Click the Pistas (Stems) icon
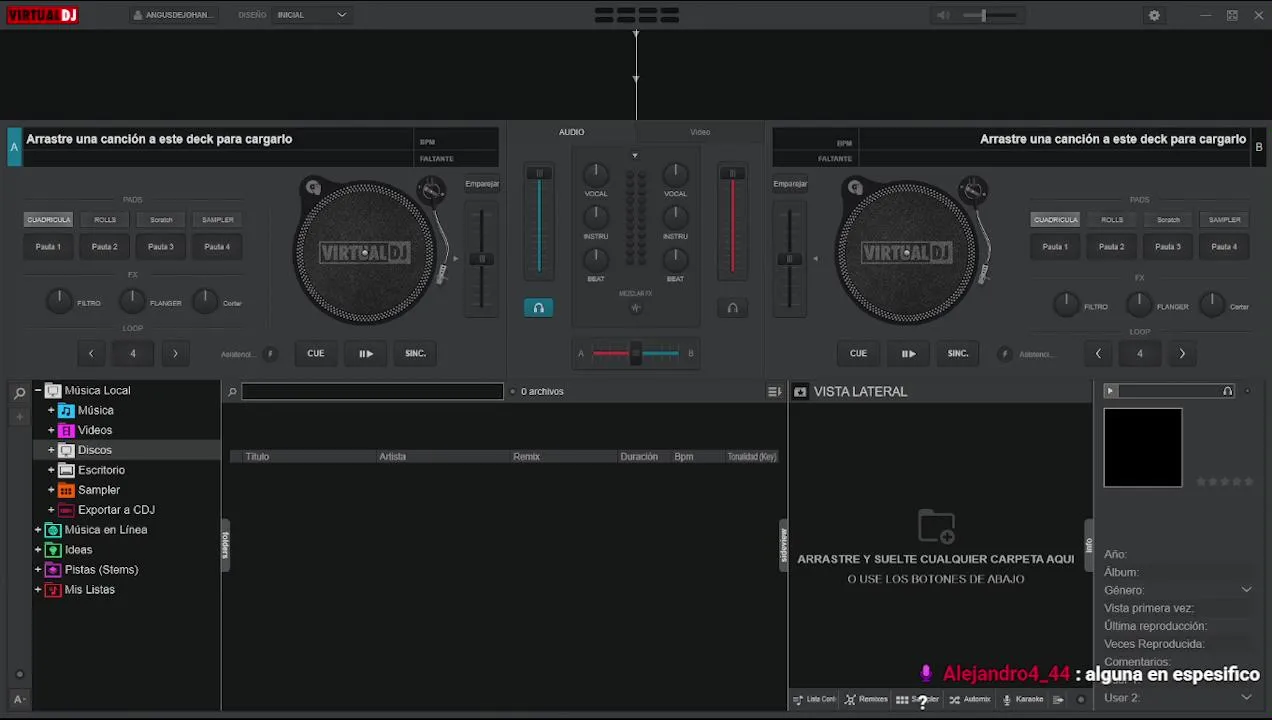This screenshot has height=720, width=1272. [53, 570]
